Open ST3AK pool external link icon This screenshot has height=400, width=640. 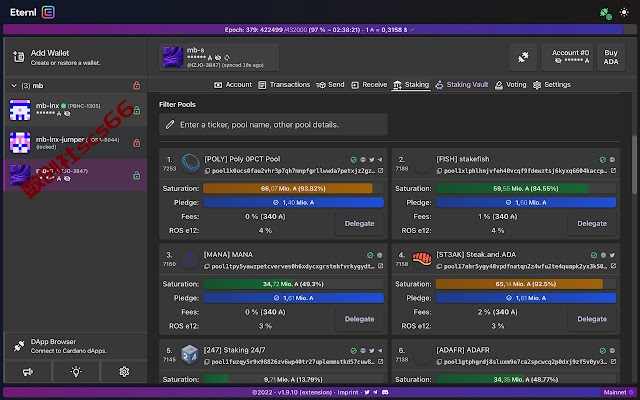613,266
